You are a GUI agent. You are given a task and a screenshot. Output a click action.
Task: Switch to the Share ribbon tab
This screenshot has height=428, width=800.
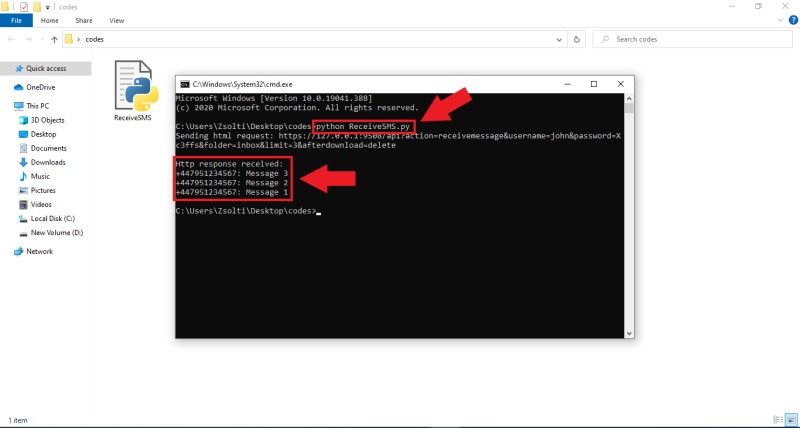click(84, 20)
